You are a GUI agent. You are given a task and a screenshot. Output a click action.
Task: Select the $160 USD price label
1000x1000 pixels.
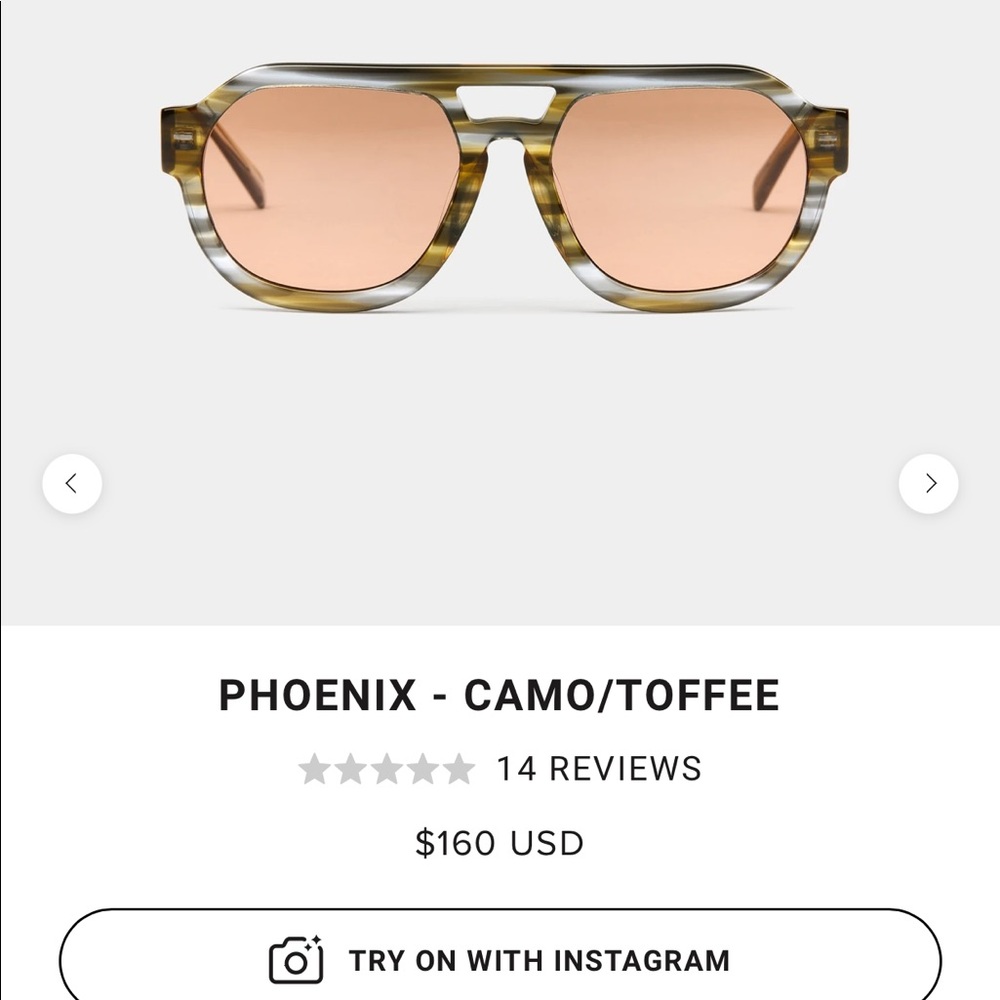pyautogui.click(x=500, y=842)
